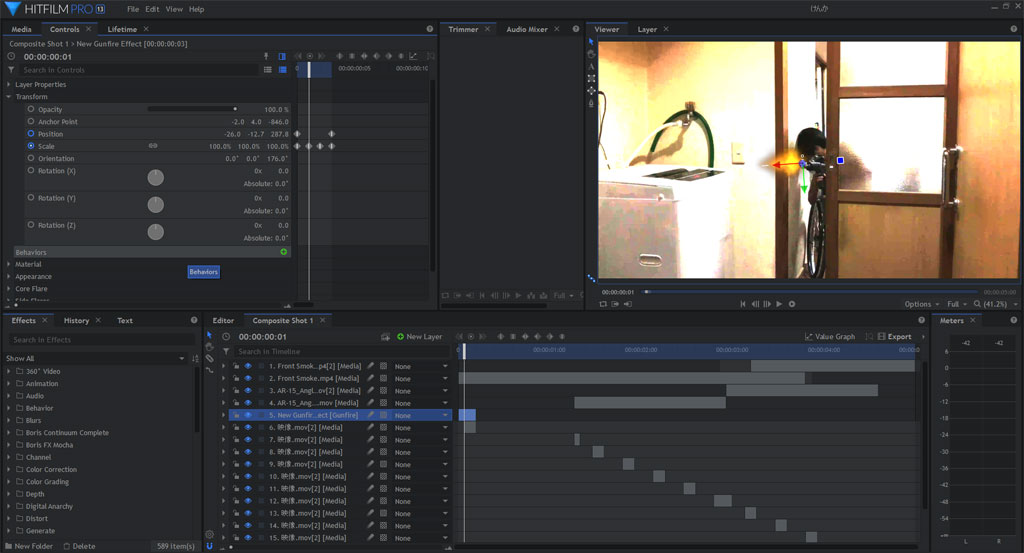Image resolution: width=1024 pixels, height=553 pixels.
Task: Expand the Color Correction effects folder
Action: [x=9, y=470]
